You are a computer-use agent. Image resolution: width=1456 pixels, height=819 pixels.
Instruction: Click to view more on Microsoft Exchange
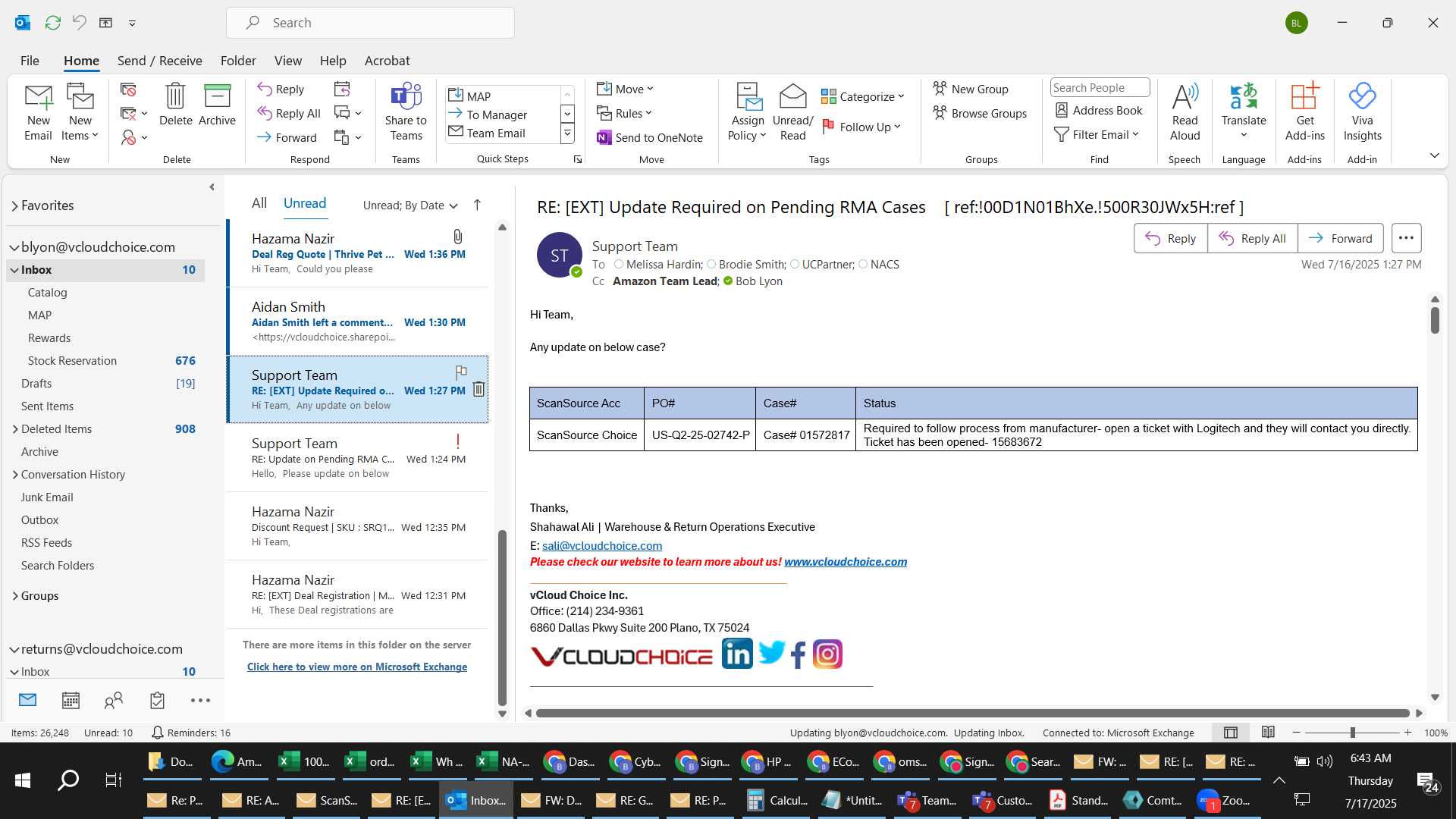(357, 667)
